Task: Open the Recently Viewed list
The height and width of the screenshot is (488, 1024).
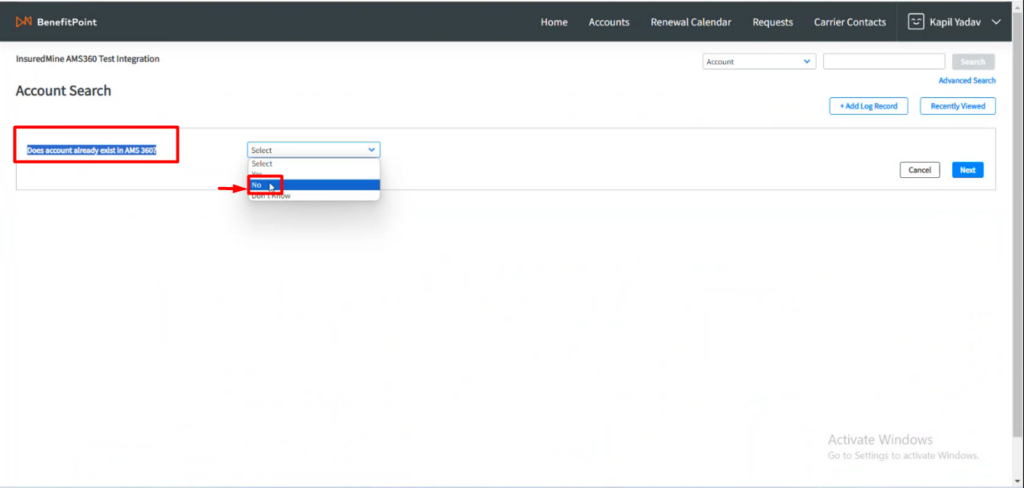Action: coord(957,106)
